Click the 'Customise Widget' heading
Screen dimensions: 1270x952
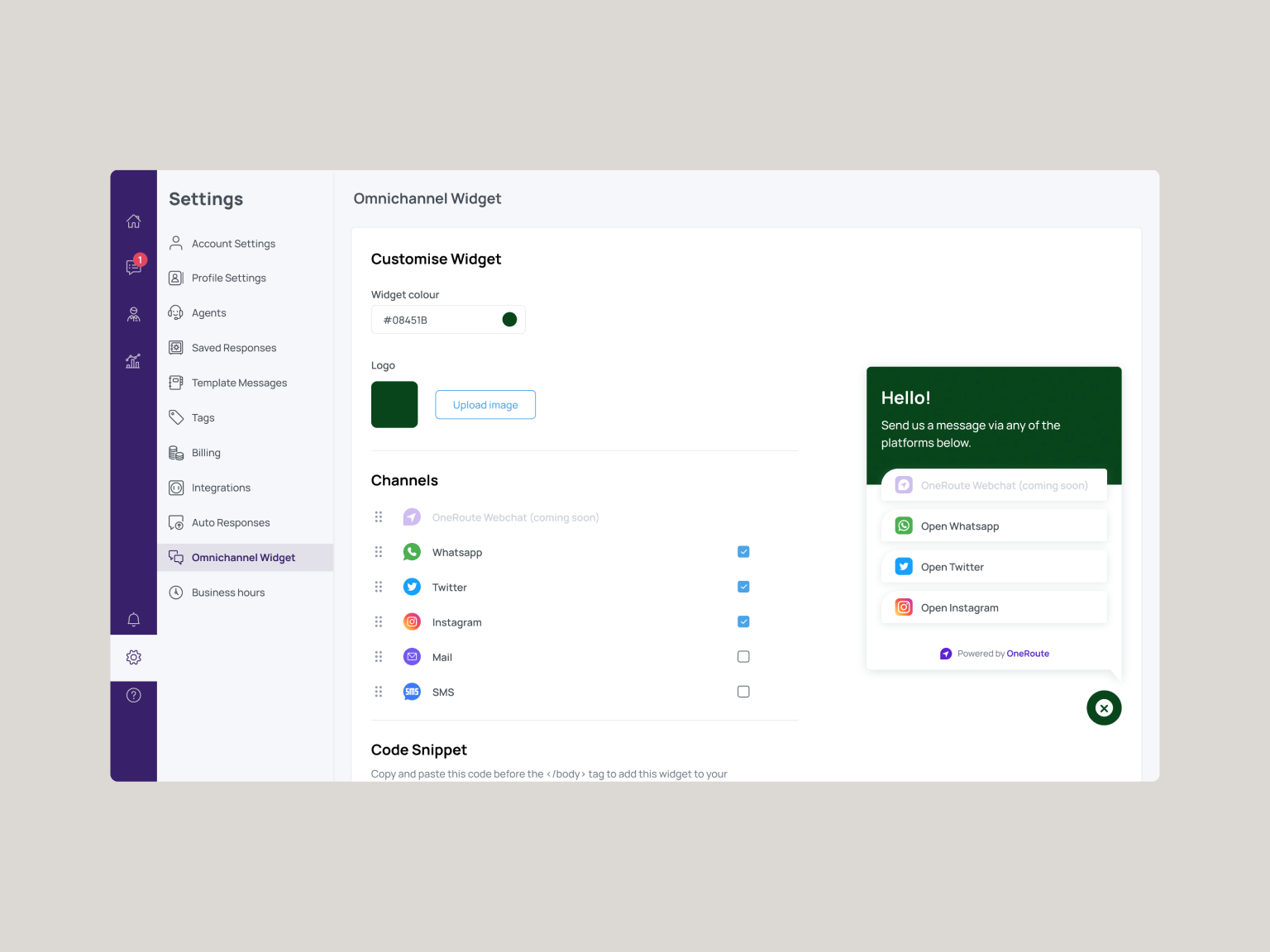[x=436, y=259]
